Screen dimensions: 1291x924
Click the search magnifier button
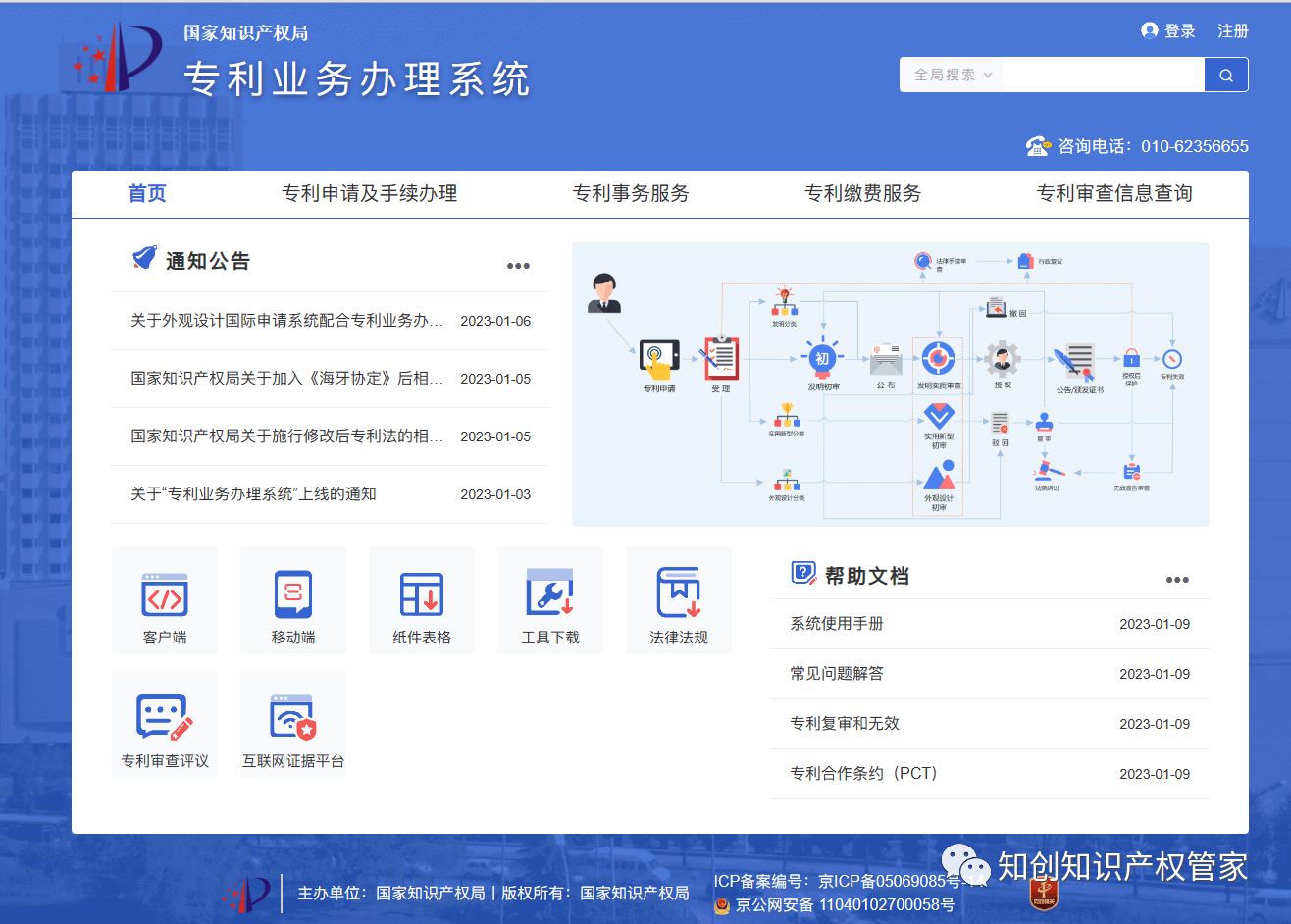1226,75
